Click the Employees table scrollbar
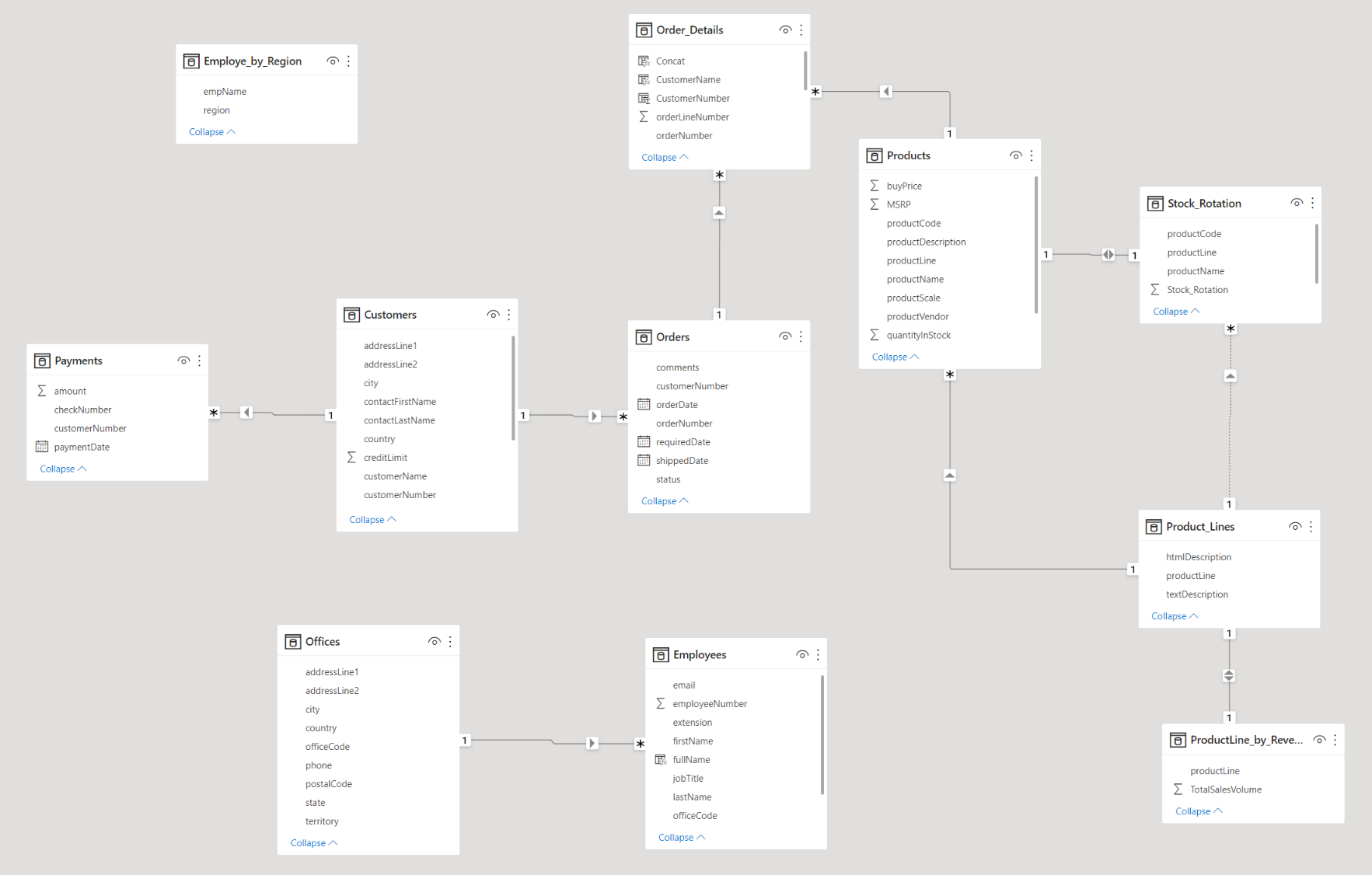The width and height of the screenshot is (1372, 875). (822, 735)
